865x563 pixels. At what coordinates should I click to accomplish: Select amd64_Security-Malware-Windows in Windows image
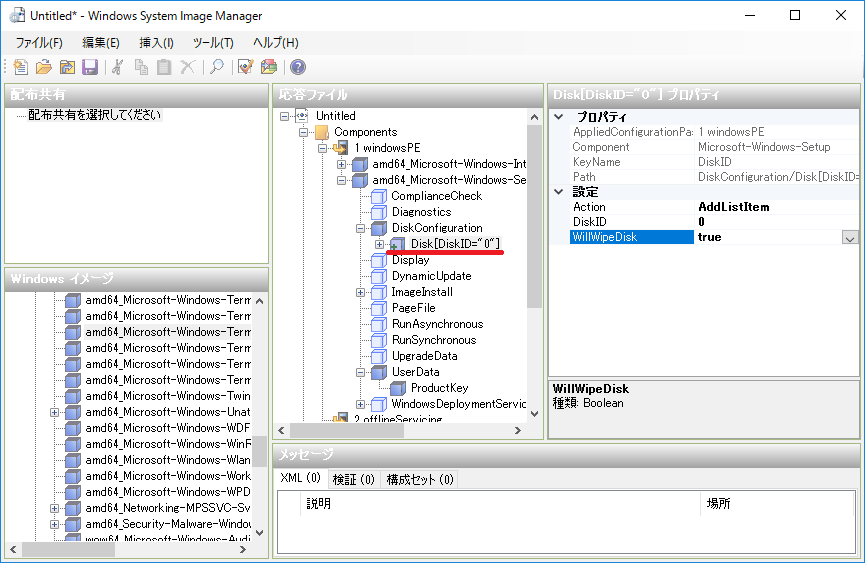click(x=167, y=524)
